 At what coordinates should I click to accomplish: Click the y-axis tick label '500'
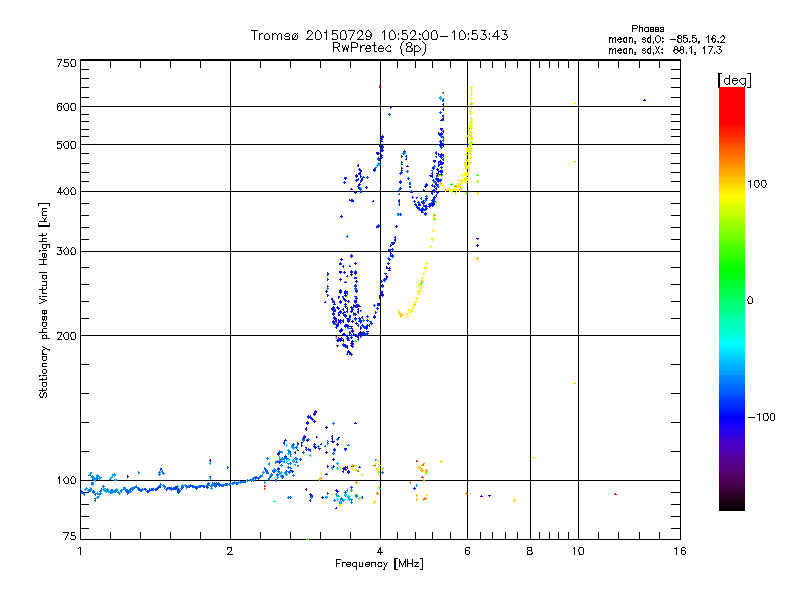[x=66, y=145]
